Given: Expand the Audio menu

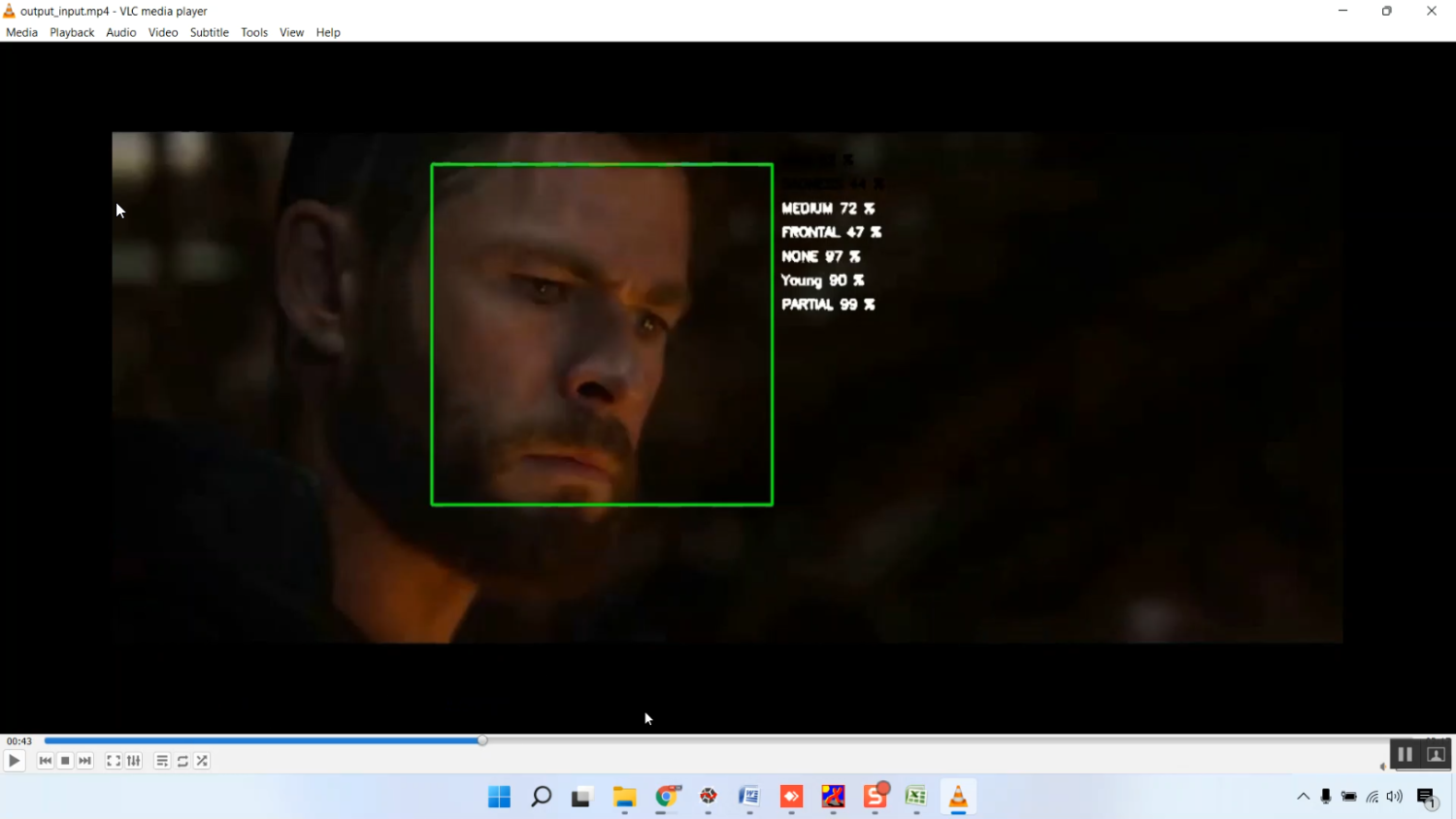Looking at the screenshot, I should click(121, 33).
